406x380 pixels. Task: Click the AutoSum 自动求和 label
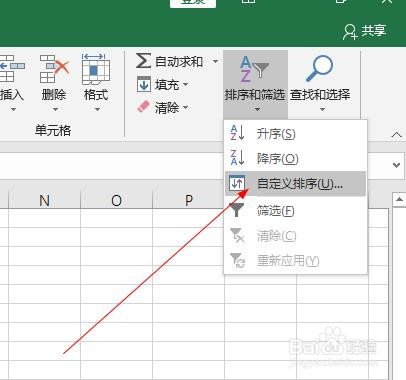pos(179,61)
